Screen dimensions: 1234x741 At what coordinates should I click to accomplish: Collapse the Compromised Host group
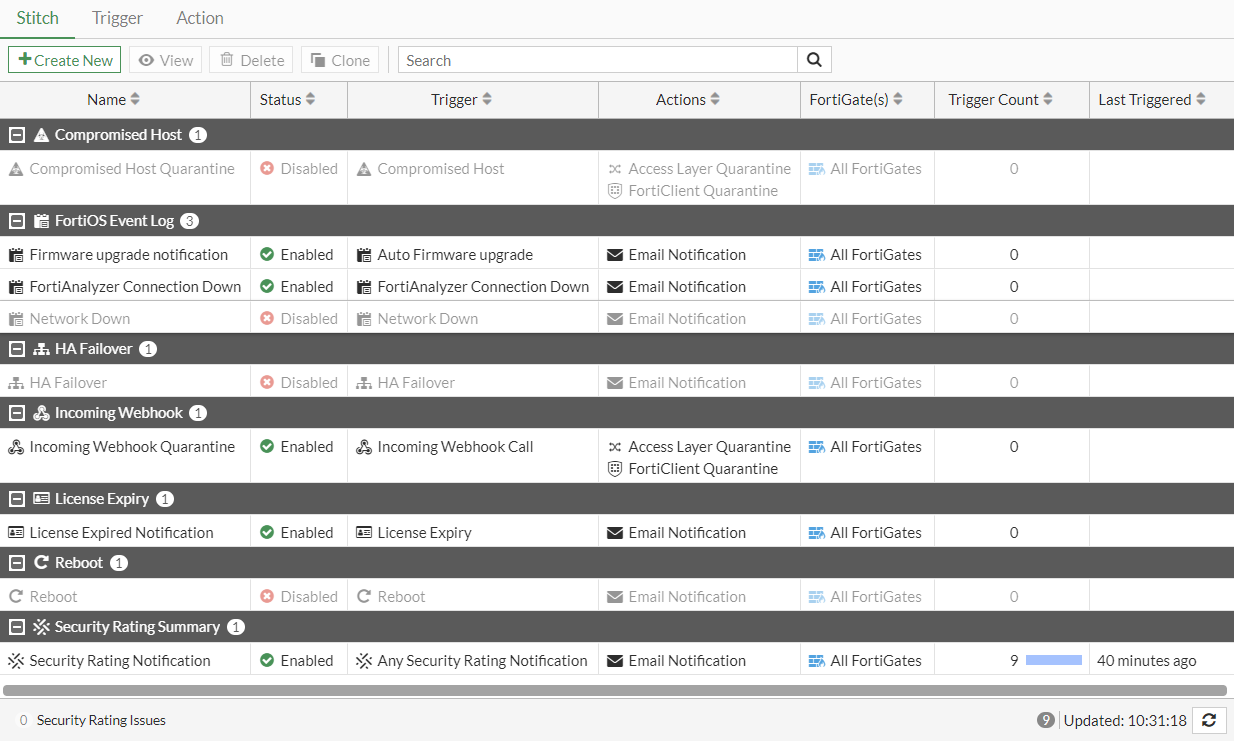17,135
